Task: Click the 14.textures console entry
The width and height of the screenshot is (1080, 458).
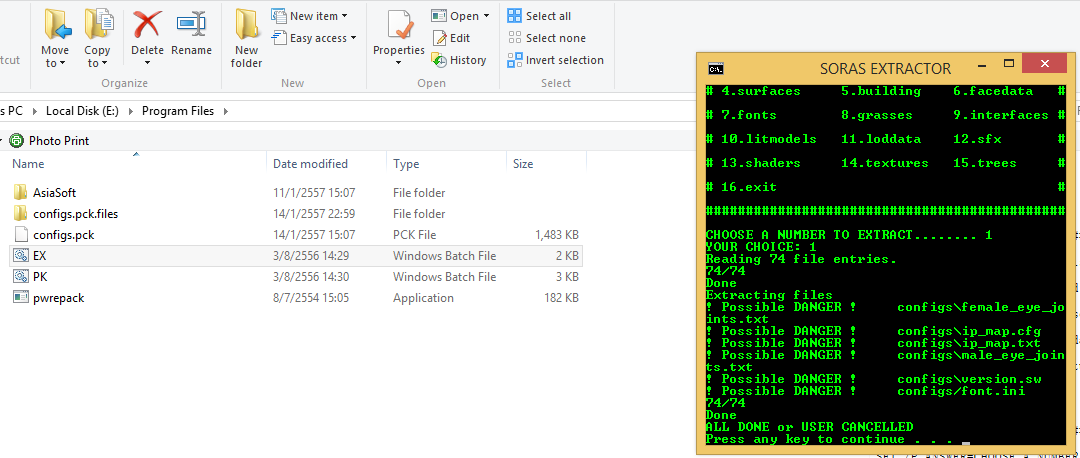Action: 884,163
